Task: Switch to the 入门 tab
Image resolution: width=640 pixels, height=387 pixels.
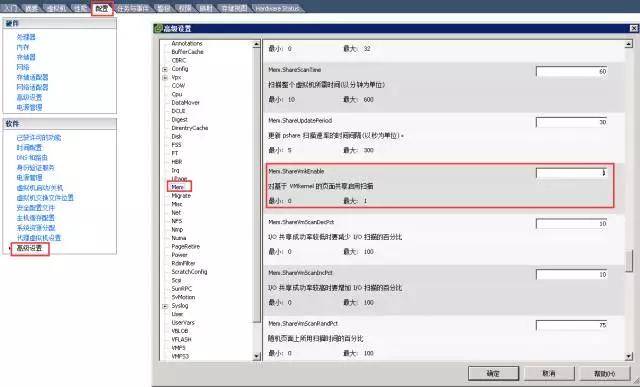Action: tap(11, 8)
